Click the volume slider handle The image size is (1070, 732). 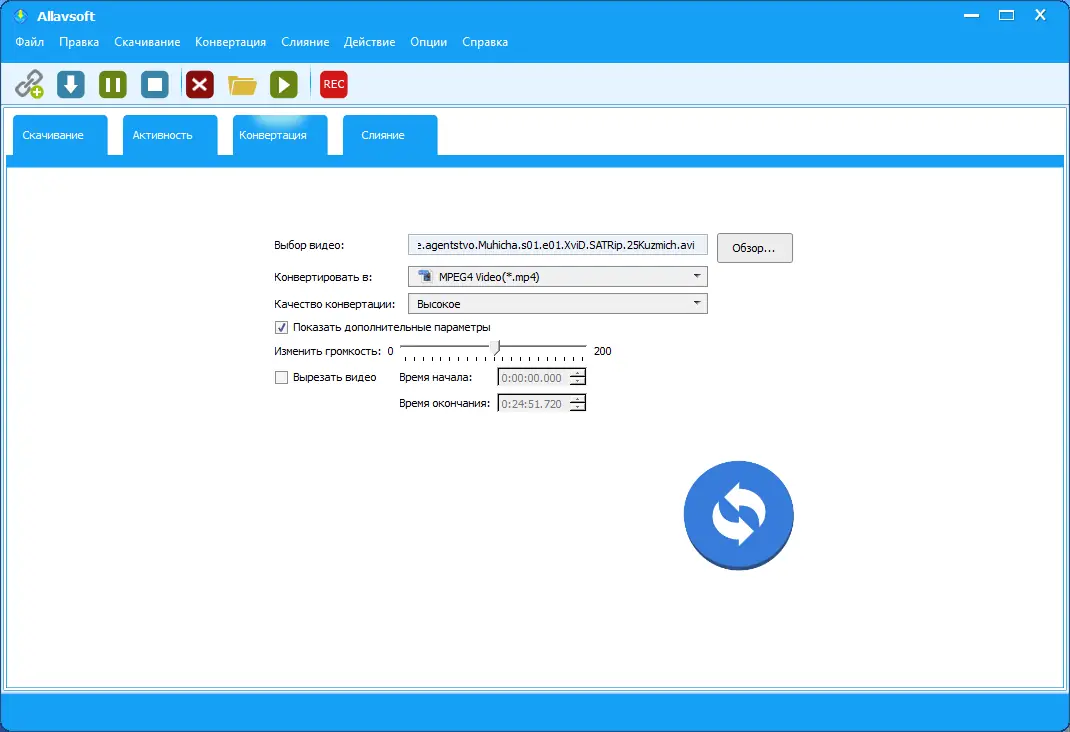coord(496,347)
